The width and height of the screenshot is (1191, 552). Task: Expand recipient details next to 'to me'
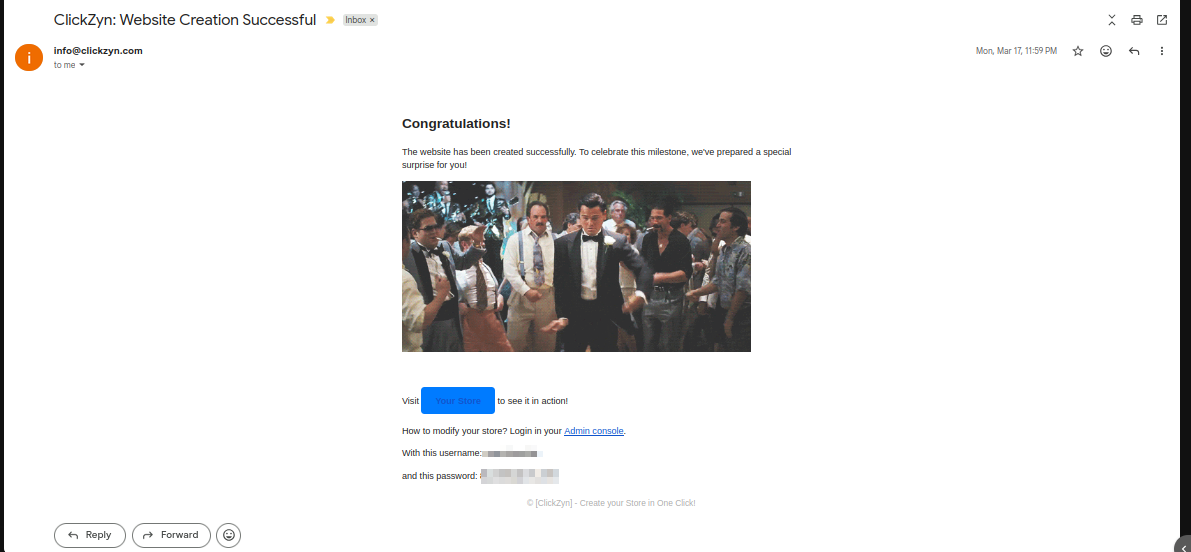point(82,65)
